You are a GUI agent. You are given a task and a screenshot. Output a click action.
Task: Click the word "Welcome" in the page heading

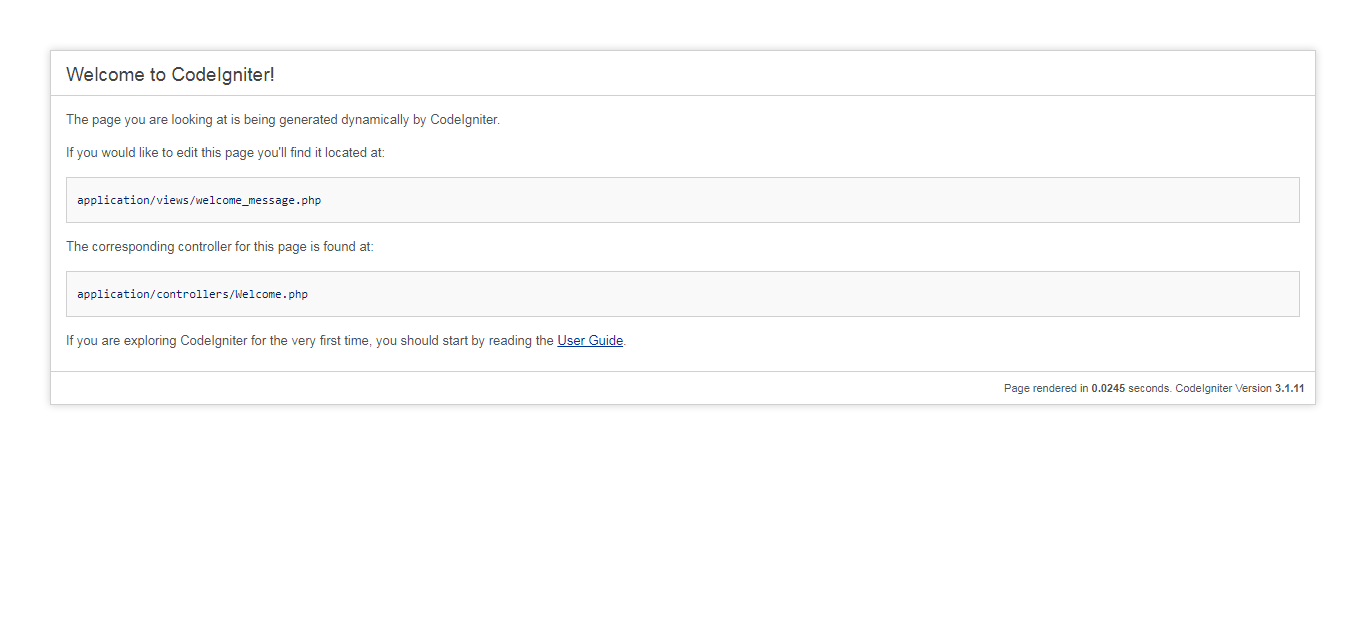coord(98,74)
